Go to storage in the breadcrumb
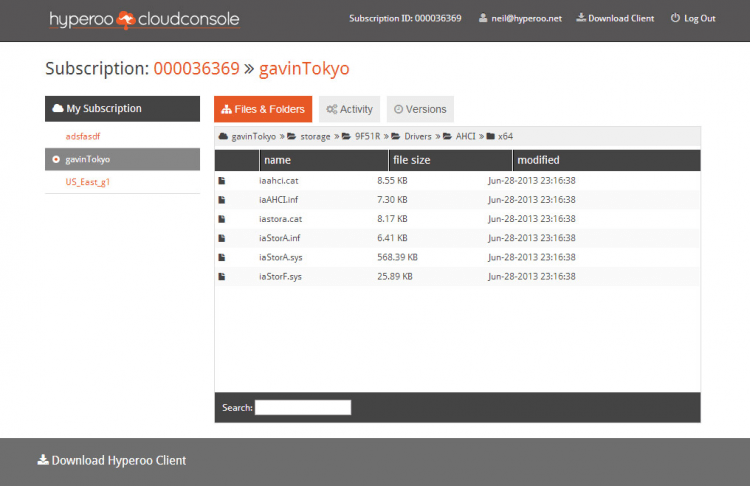Image resolution: width=750 pixels, height=486 pixels. pos(315,136)
